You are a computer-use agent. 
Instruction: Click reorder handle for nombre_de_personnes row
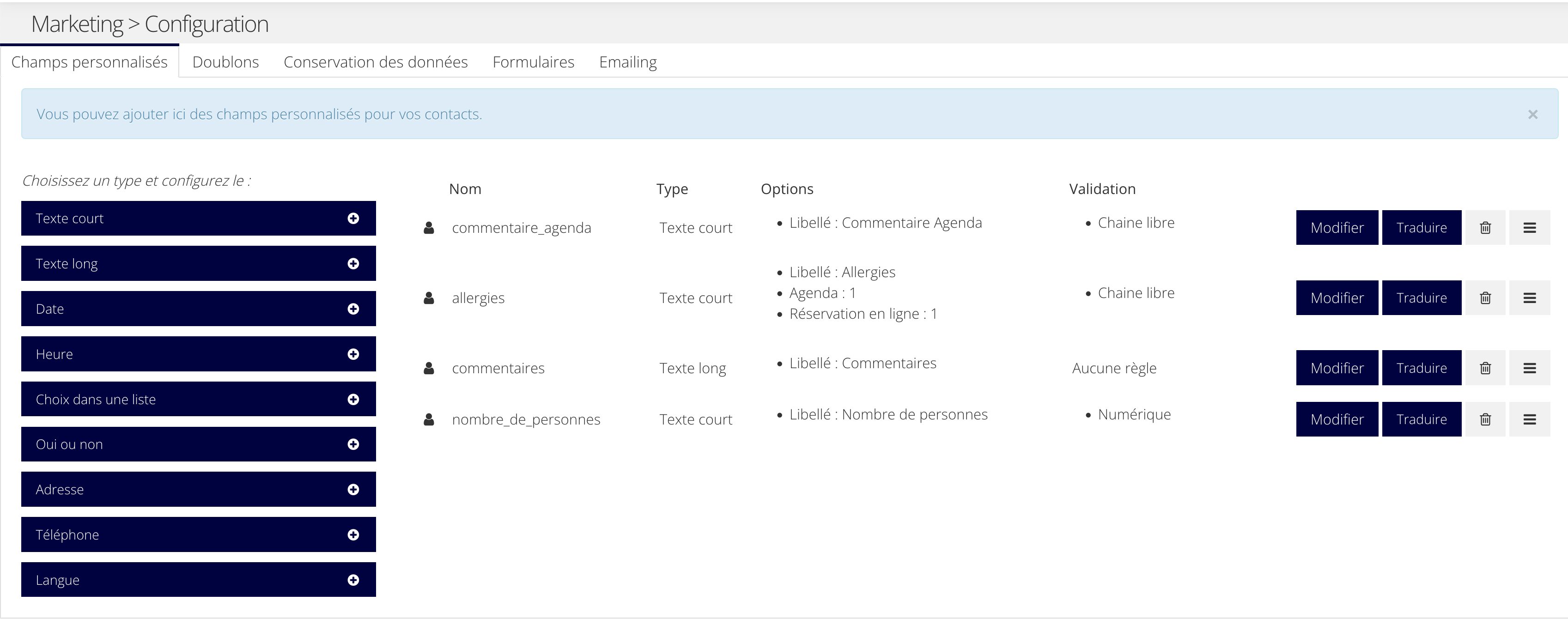tap(1530, 419)
